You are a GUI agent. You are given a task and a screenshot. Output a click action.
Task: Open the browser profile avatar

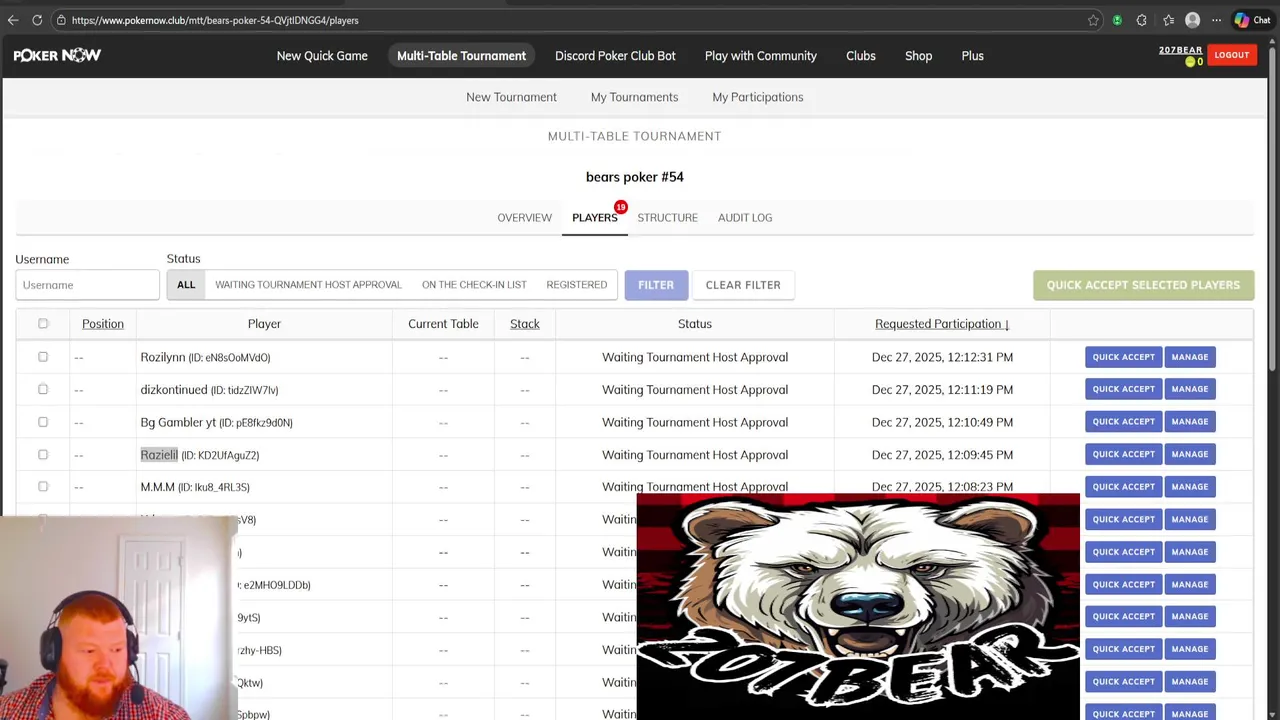(x=1192, y=20)
